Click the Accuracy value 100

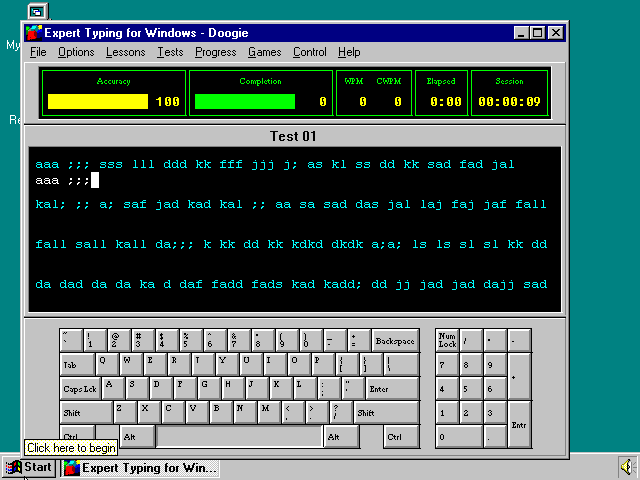point(167,102)
